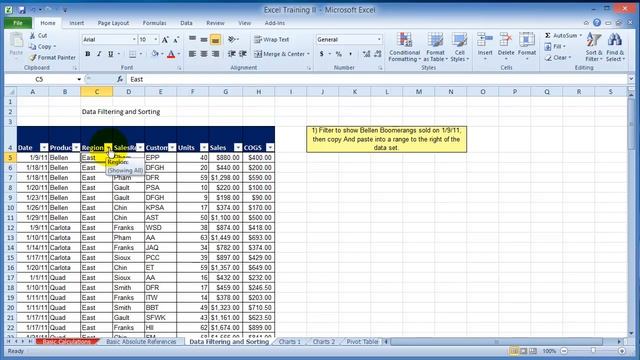Open the Basic Absolute References sheet
The height and width of the screenshot is (360, 640).
pyautogui.click(x=141, y=342)
